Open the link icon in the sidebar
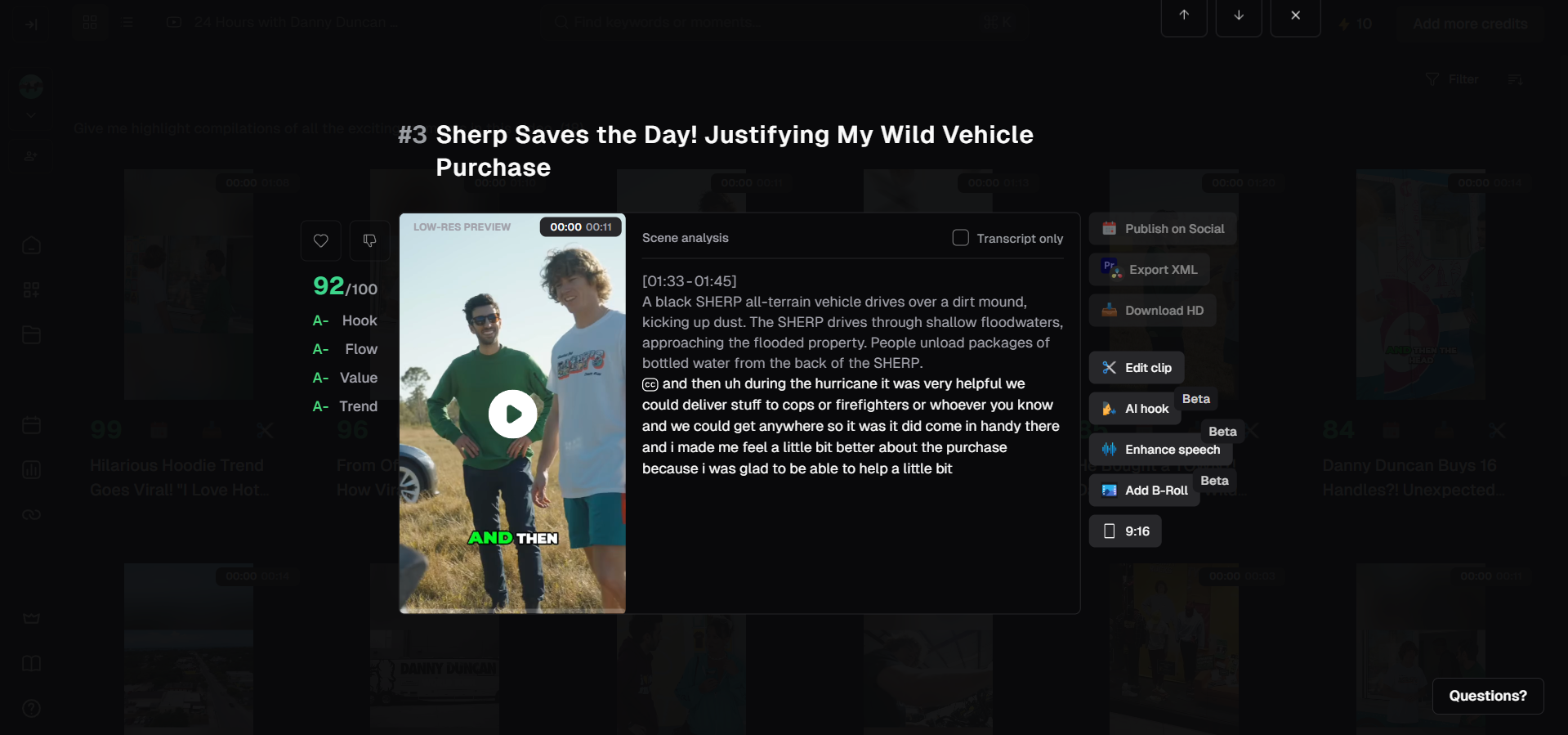 pos(31,515)
